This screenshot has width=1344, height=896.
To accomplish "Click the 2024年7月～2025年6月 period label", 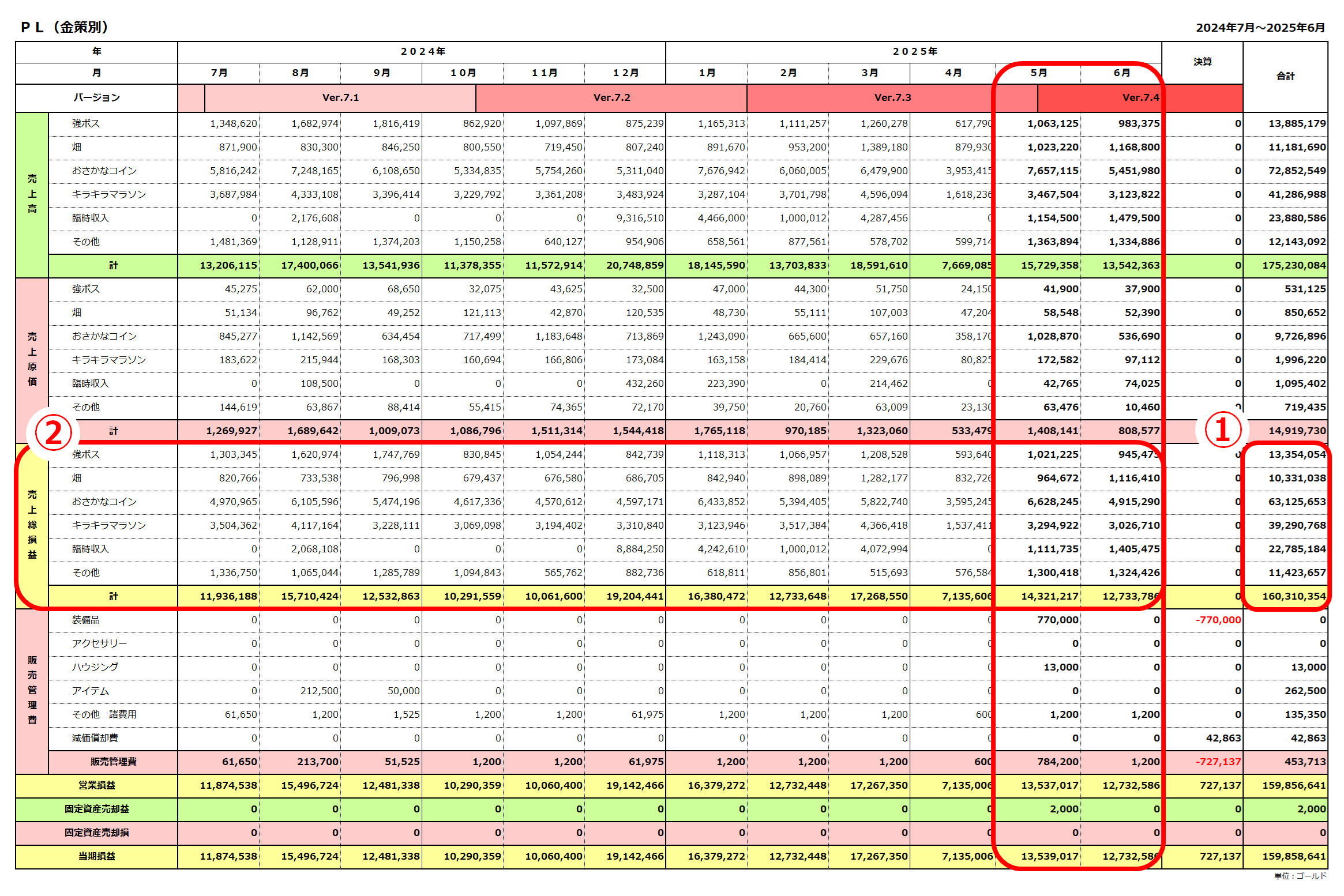I will (x=1260, y=28).
